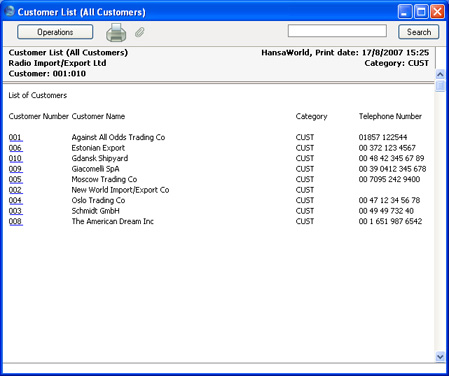This screenshot has width=449, height=376.
Task: Click CUST category in Gdansk Shipyard row
Action: 305,158
